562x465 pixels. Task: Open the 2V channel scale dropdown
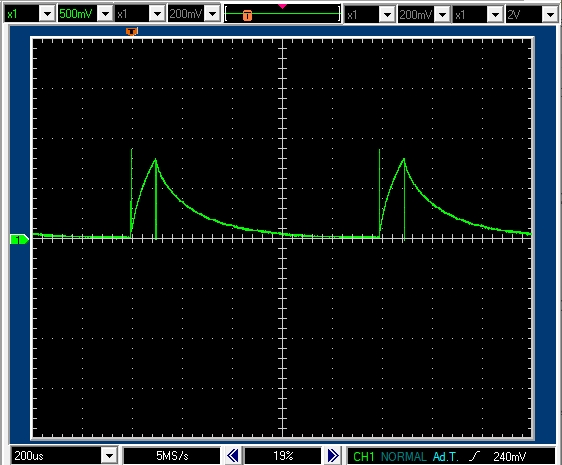pyautogui.click(x=550, y=15)
